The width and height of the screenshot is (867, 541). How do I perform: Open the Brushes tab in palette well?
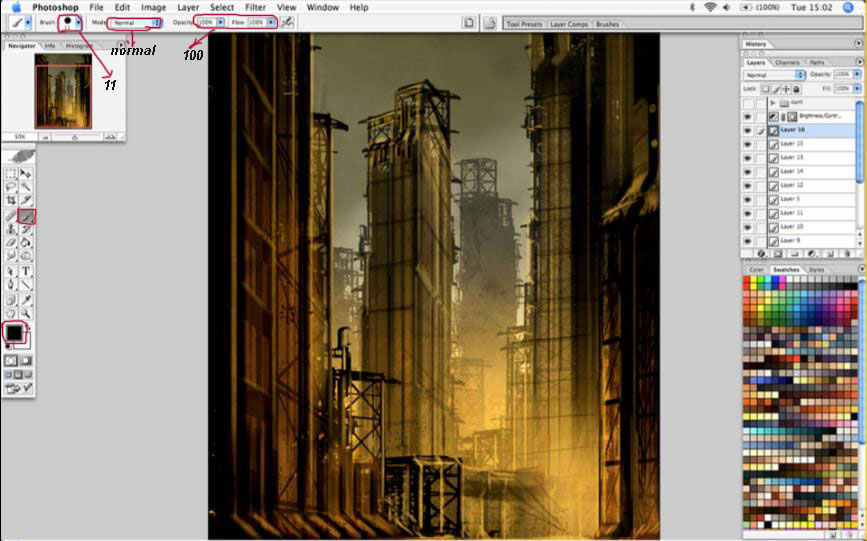607,24
